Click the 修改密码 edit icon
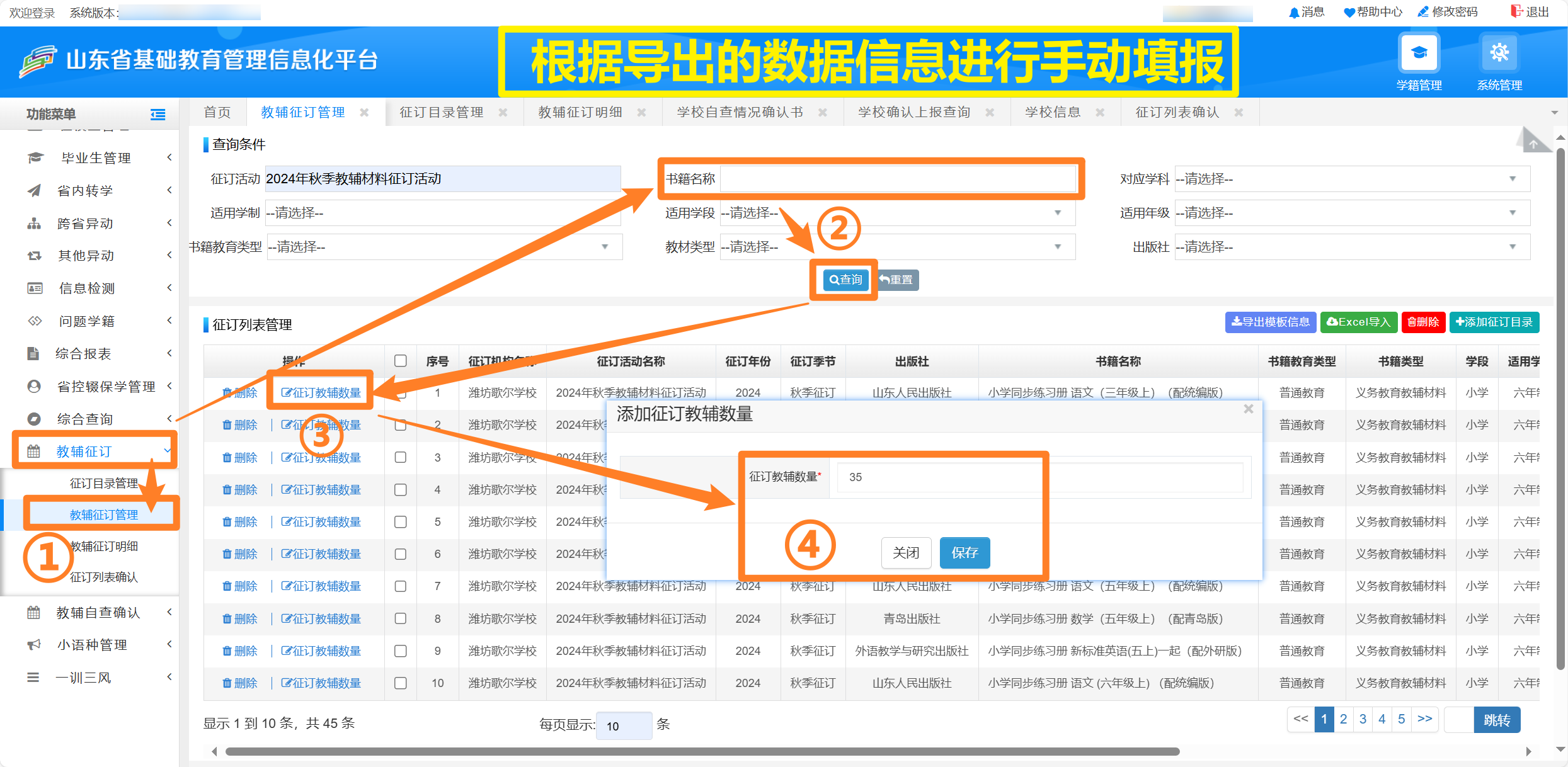The width and height of the screenshot is (1568, 767). [1423, 12]
